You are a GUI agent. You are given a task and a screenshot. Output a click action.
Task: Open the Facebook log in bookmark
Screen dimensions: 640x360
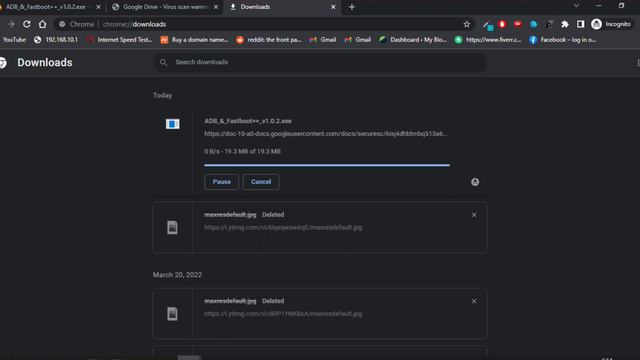point(563,40)
